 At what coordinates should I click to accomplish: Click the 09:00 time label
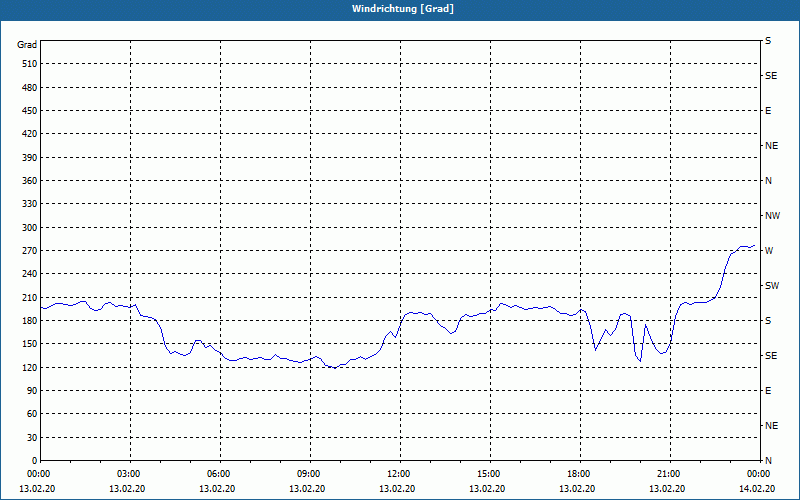(308, 474)
